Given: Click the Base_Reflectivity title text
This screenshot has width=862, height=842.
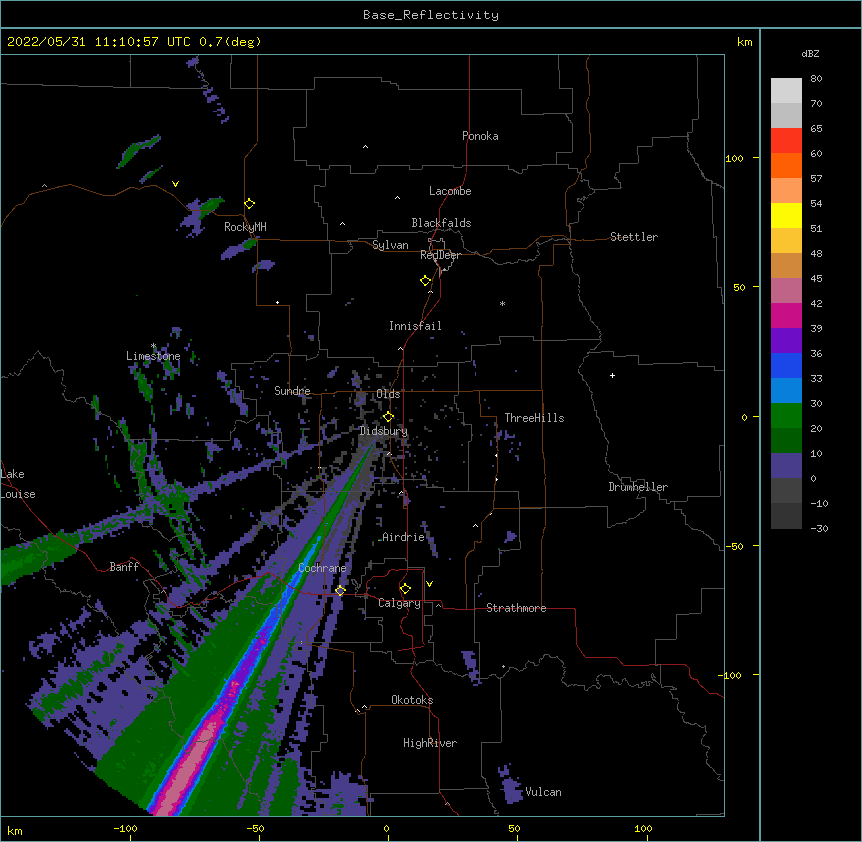Looking at the screenshot, I should [431, 15].
